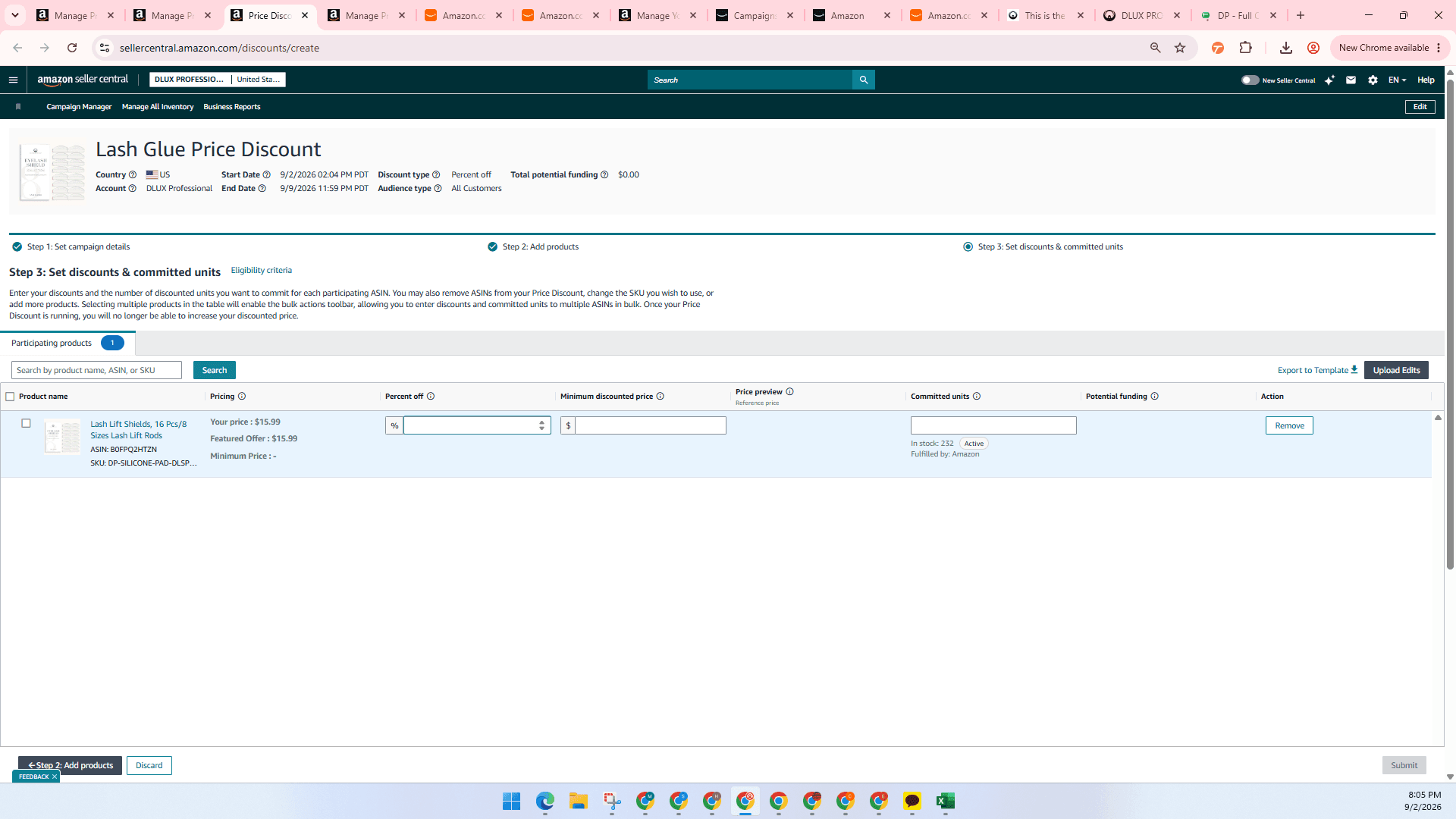
Task: Remove the Lash Lift Shields product
Action: coord(1289,425)
